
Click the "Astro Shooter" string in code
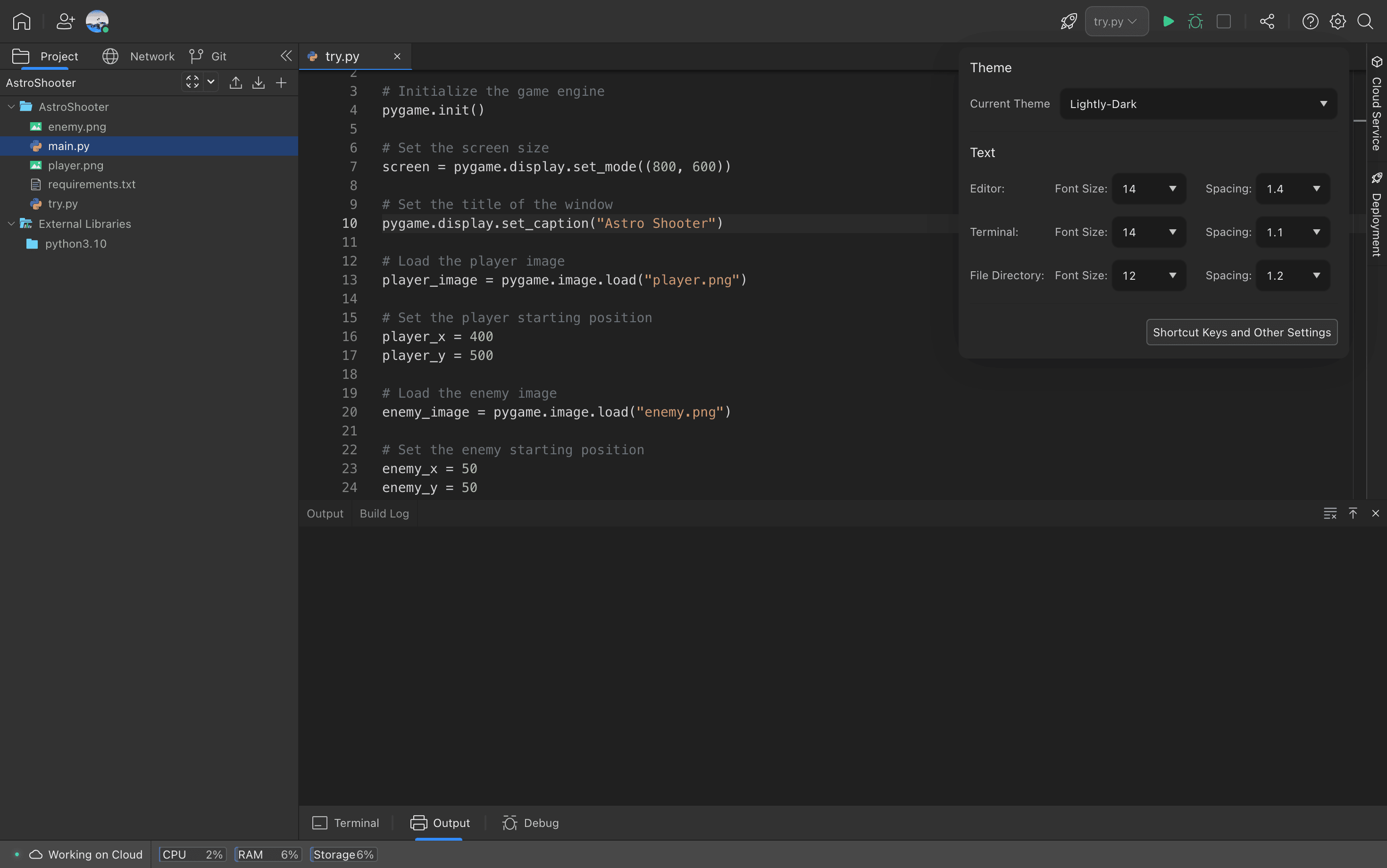tap(656, 223)
